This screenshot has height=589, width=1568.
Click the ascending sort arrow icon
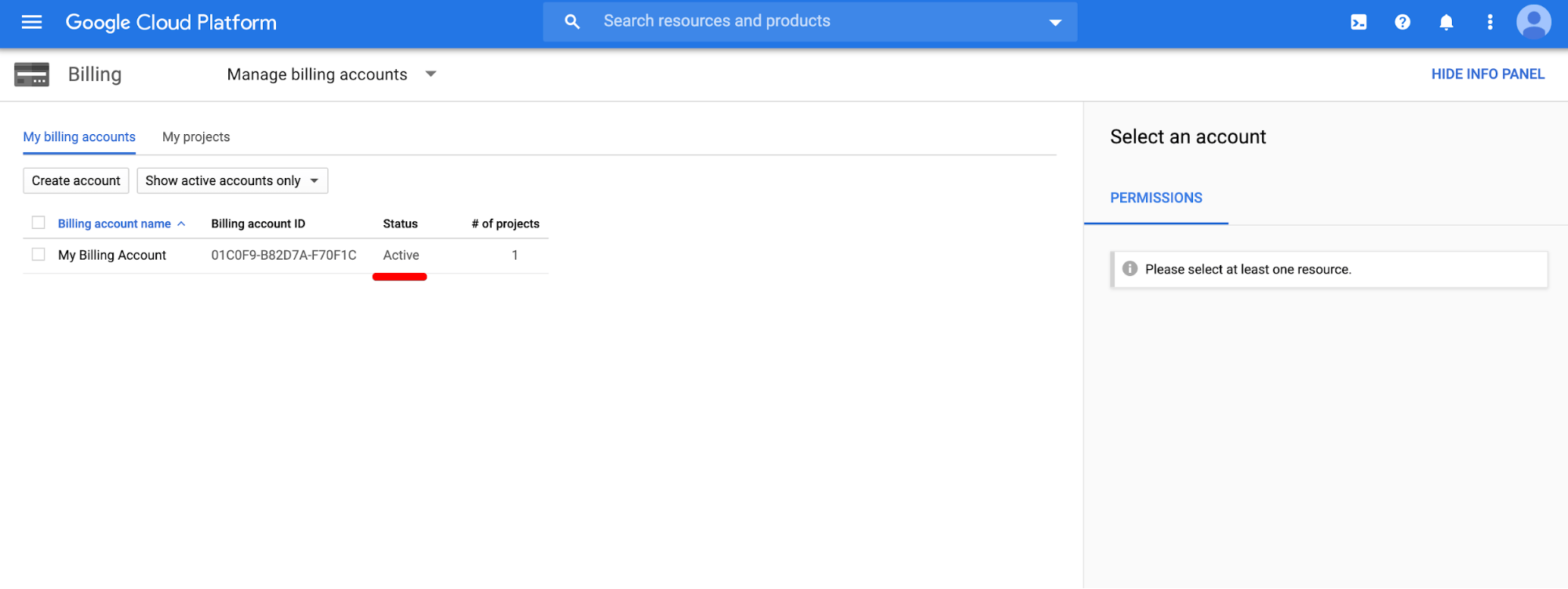[x=181, y=224]
